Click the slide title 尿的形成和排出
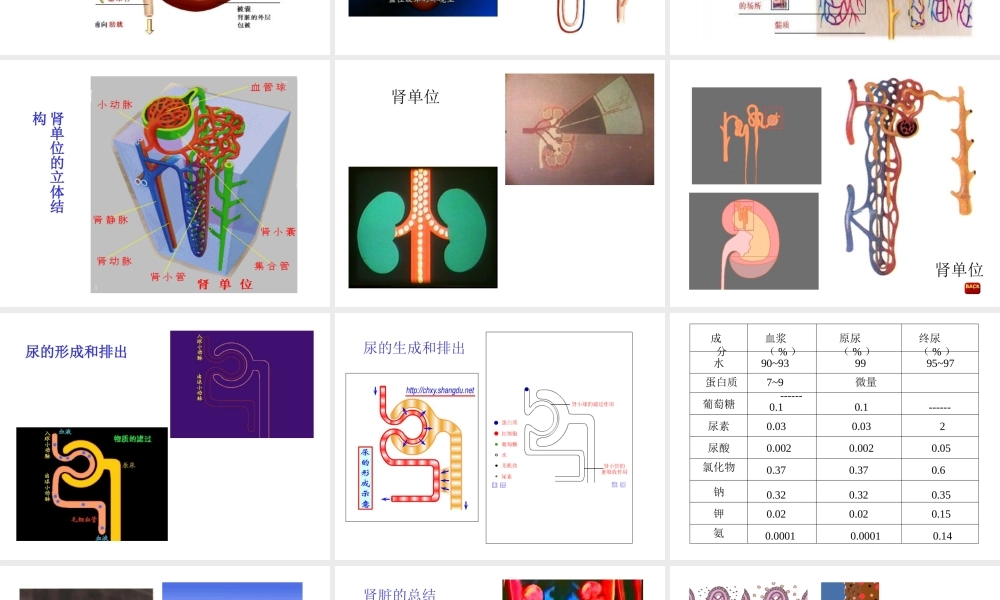1000x600 pixels. pyautogui.click(x=76, y=352)
